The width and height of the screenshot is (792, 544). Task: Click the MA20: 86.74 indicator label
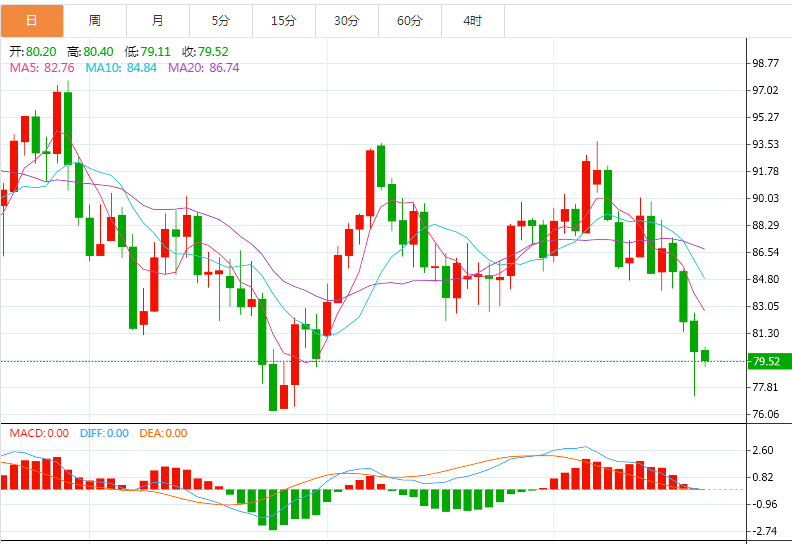(204, 68)
